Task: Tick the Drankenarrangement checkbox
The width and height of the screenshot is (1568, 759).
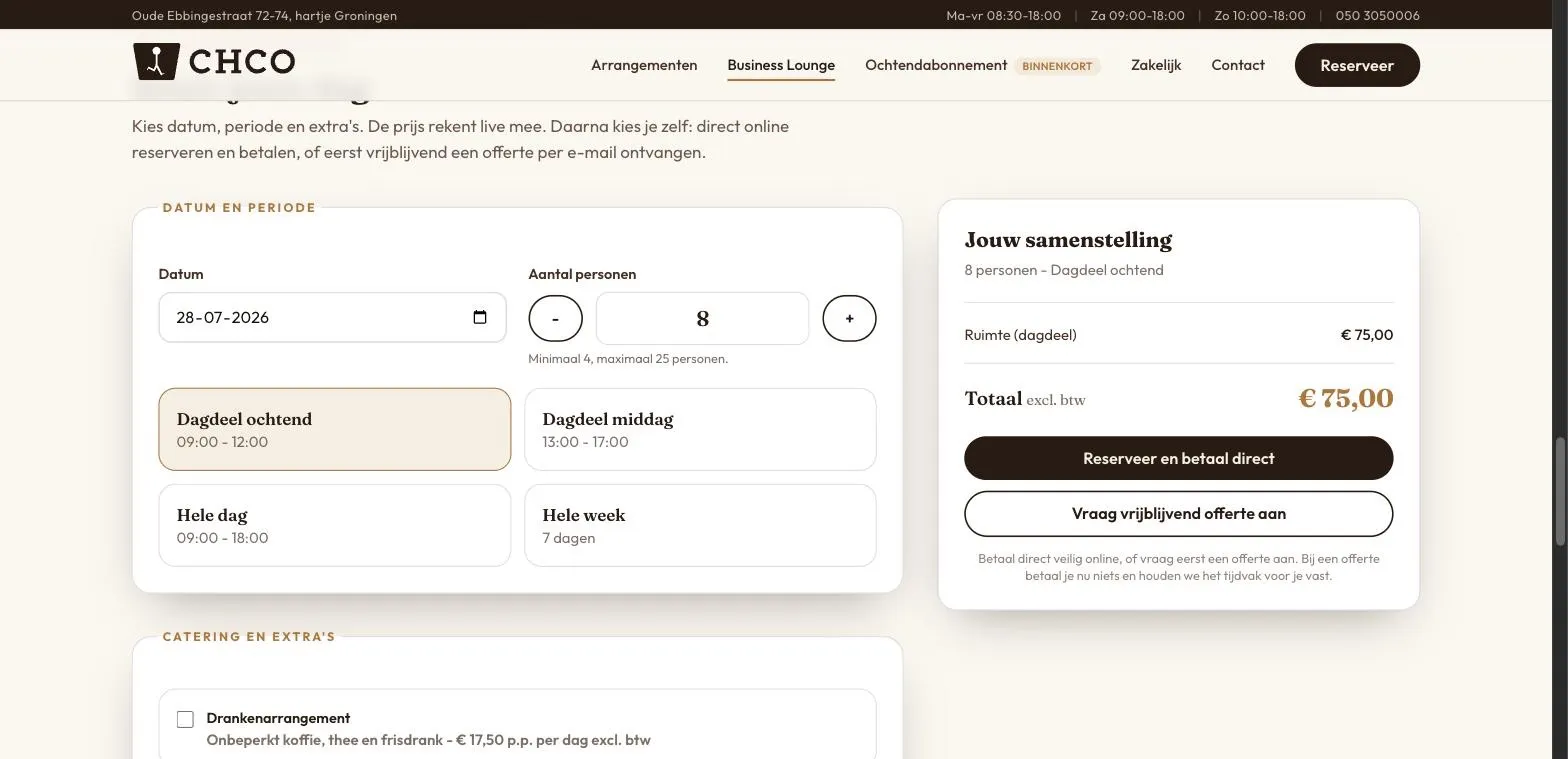Action: [x=185, y=720]
